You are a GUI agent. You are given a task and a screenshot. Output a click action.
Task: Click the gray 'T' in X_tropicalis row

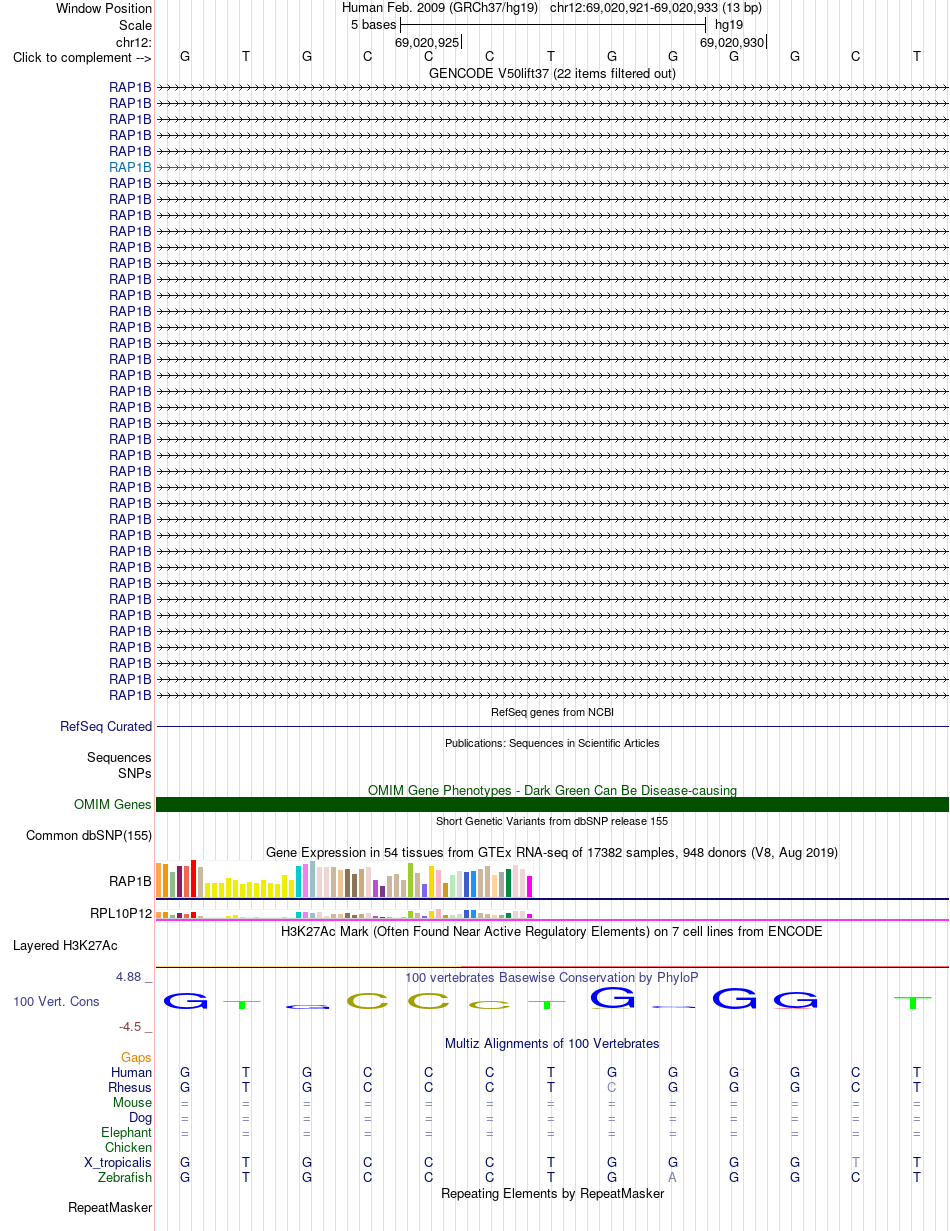click(x=855, y=1163)
